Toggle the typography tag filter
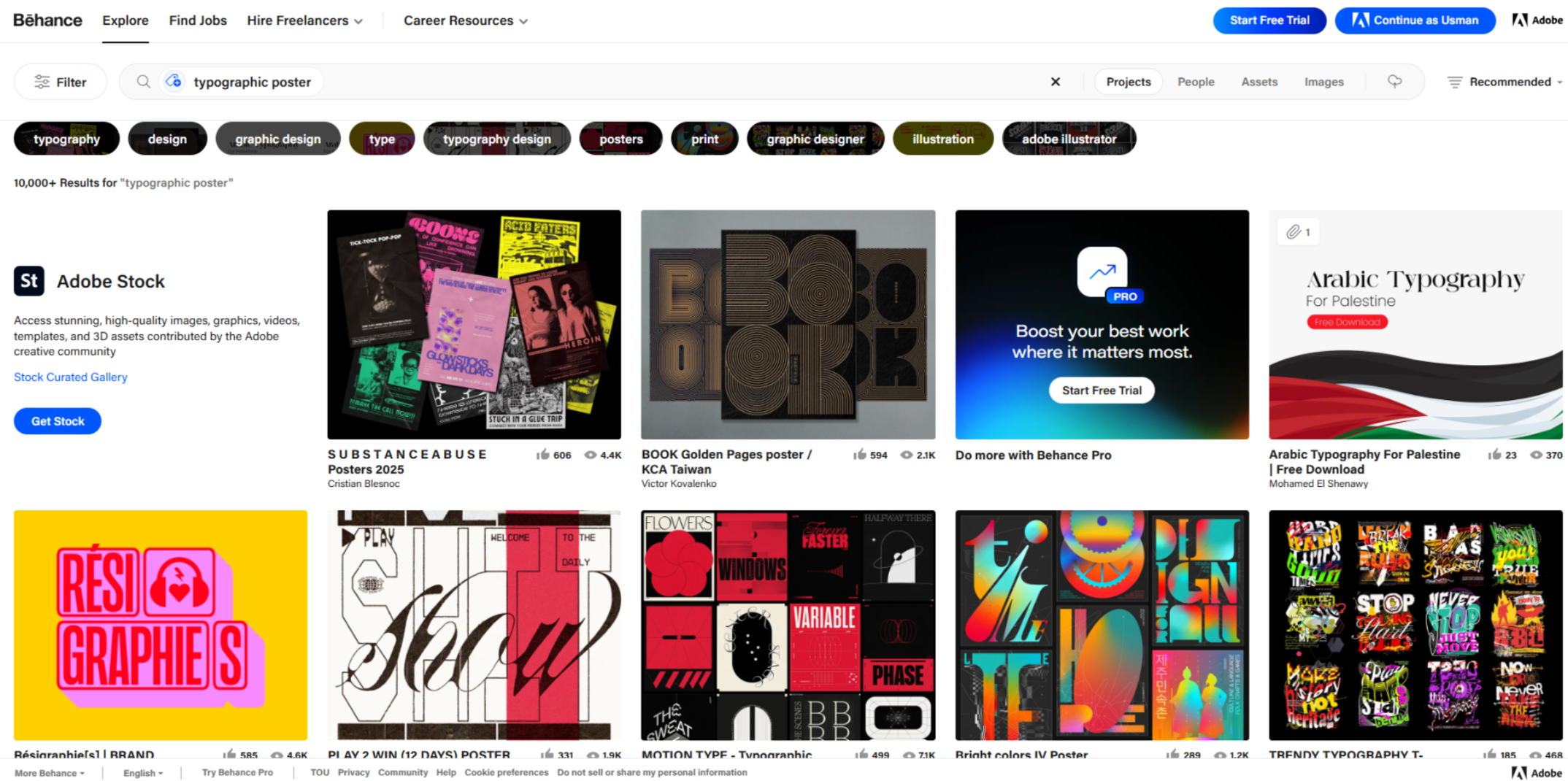The width and height of the screenshot is (1568, 781). (x=66, y=139)
